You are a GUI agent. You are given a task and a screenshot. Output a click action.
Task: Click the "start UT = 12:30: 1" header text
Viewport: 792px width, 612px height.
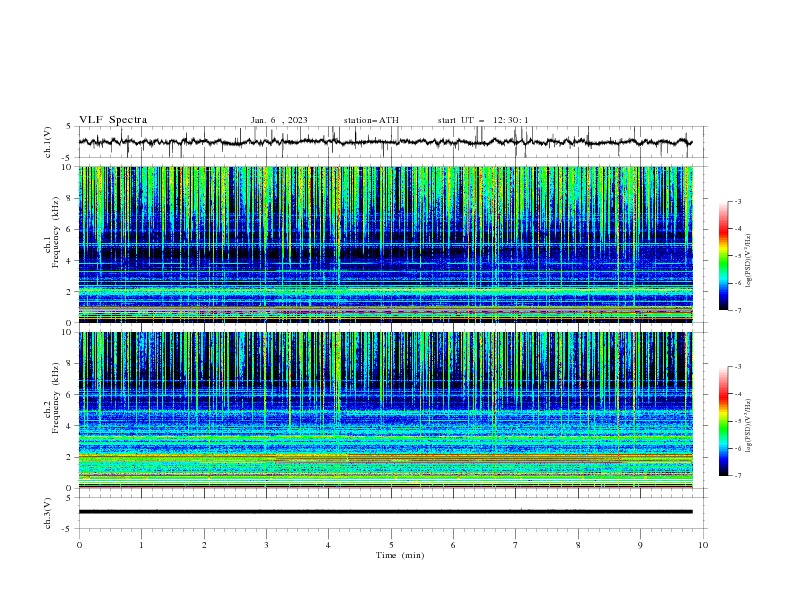[483, 120]
